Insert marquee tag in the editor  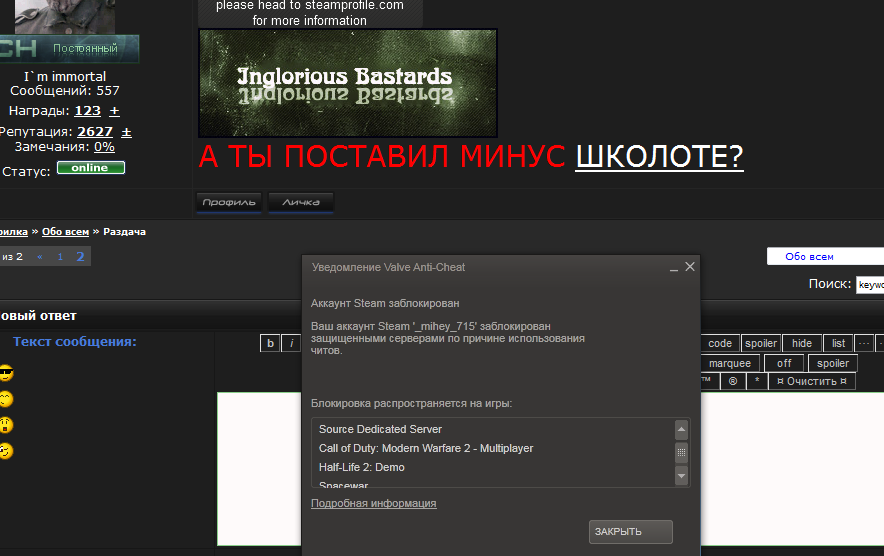(x=730, y=363)
